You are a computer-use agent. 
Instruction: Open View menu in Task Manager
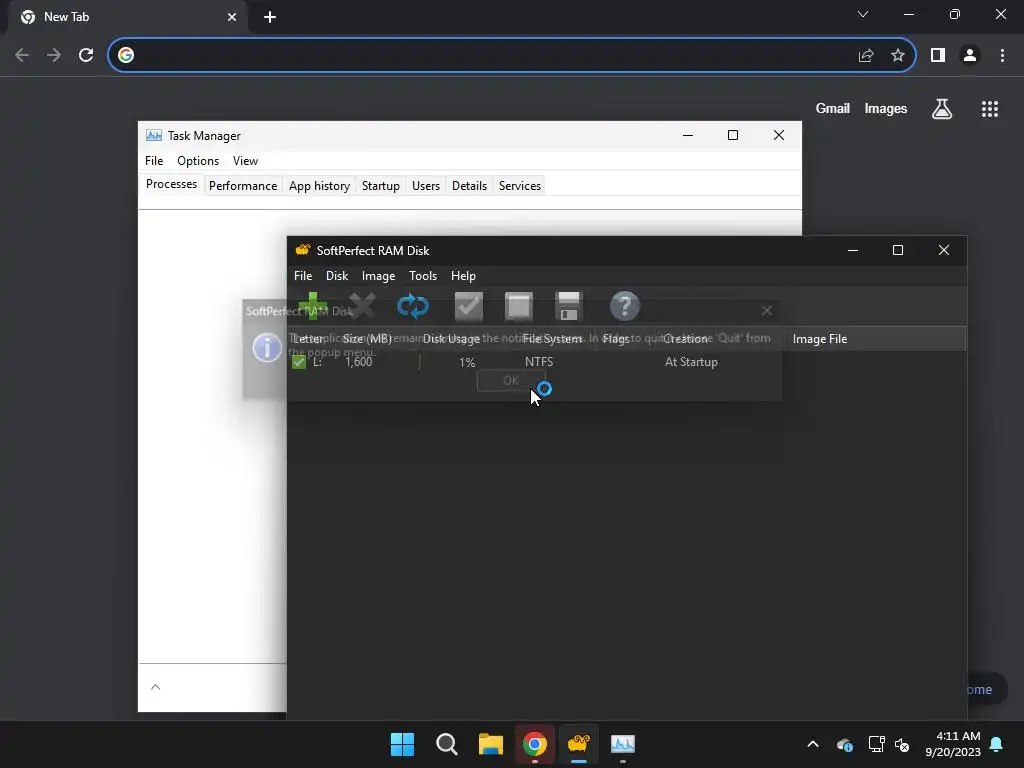[x=246, y=161]
